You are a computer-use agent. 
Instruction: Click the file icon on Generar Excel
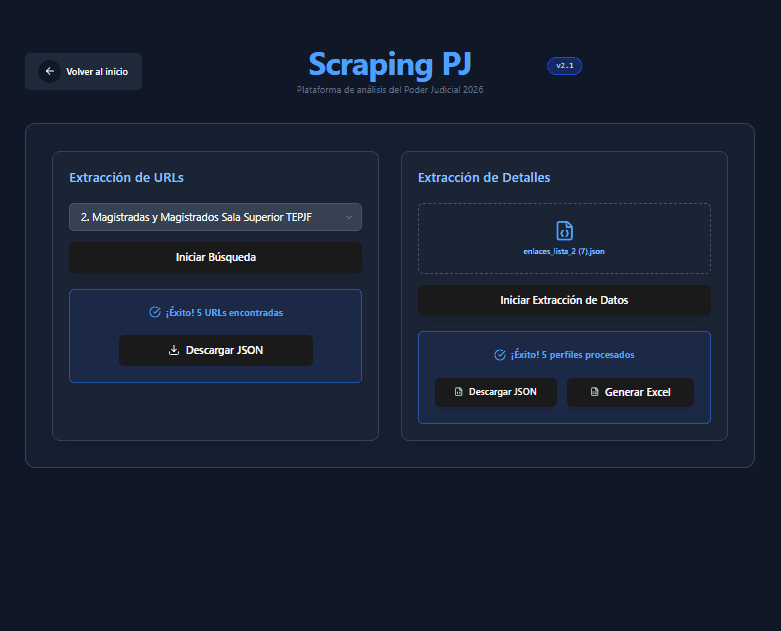594,392
